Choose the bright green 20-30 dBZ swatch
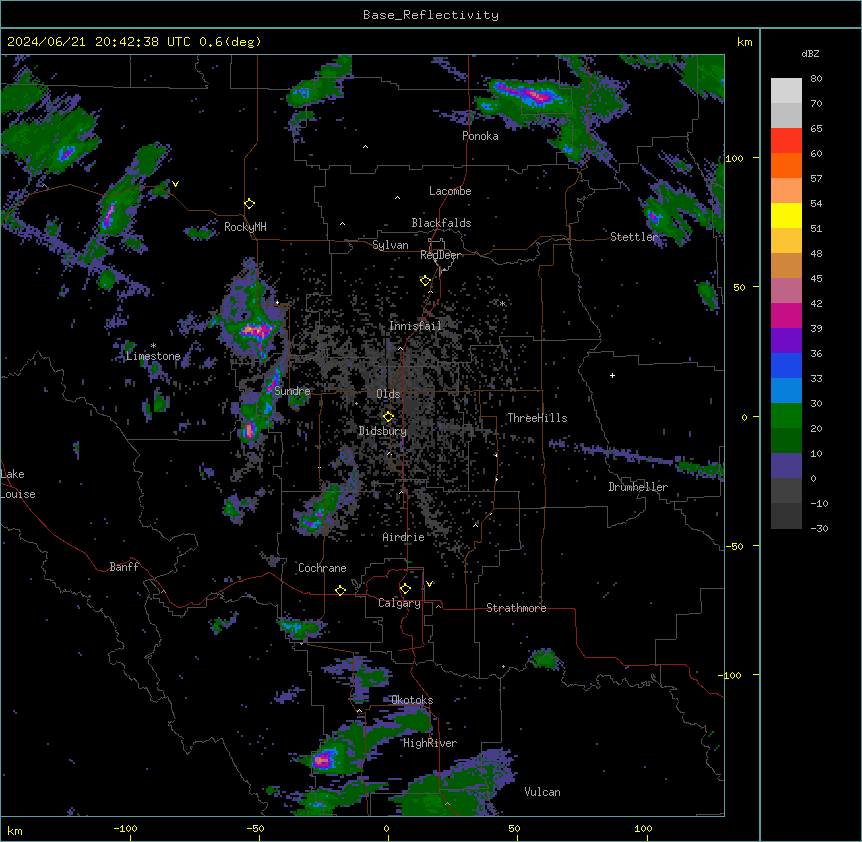This screenshot has width=862, height=842. pyautogui.click(x=786, y=416)
